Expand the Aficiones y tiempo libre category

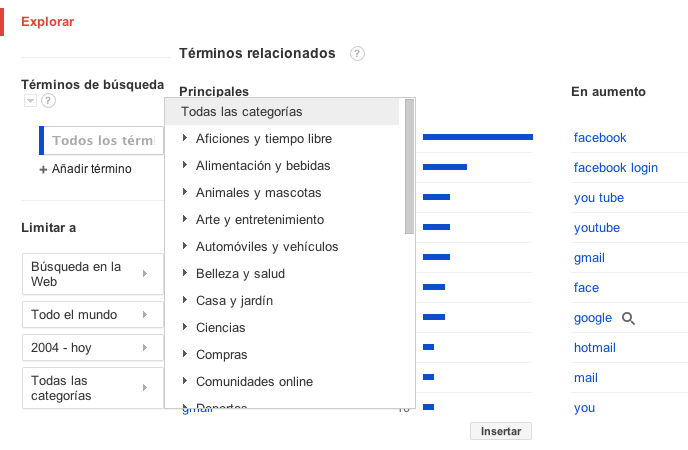click(186, 139)
